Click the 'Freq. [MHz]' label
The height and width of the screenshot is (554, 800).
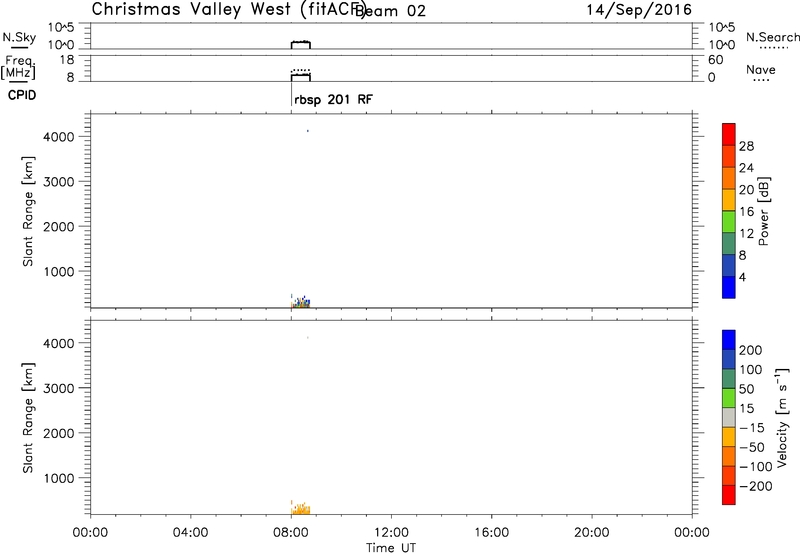(18, 67)
